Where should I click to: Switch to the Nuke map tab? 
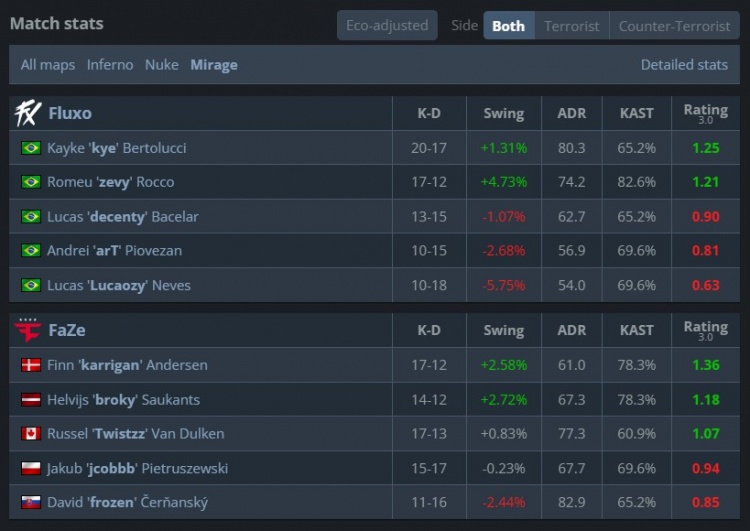pyautogui.click(x=162, y=65)
